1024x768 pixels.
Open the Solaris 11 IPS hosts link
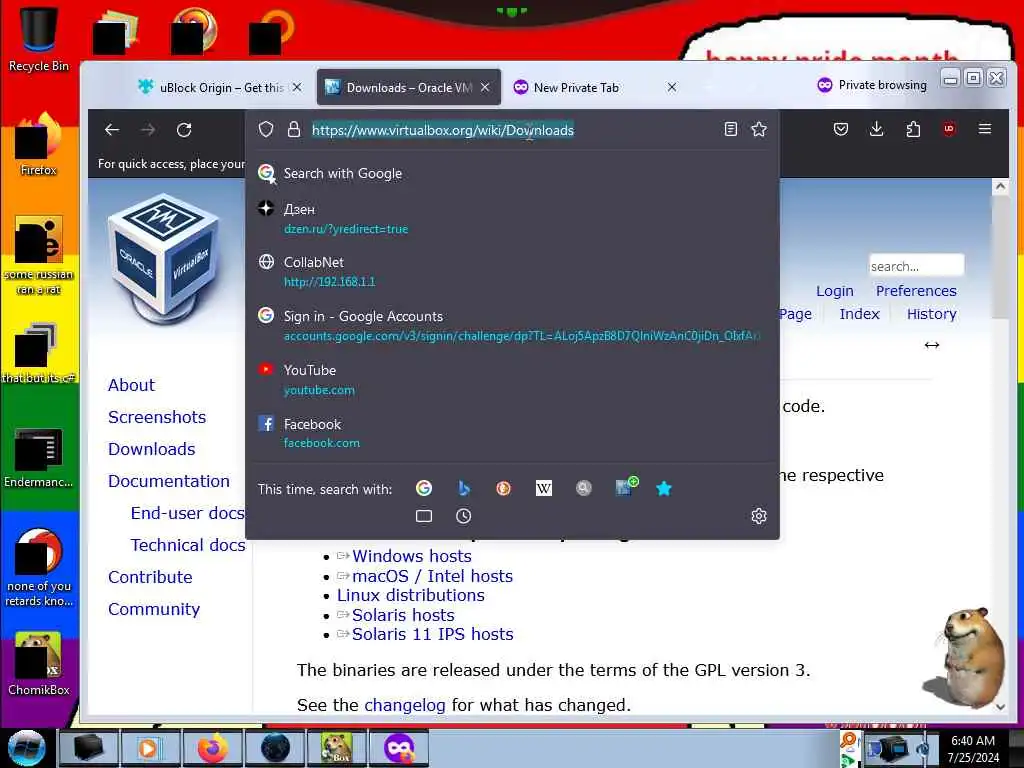point(432,634)
